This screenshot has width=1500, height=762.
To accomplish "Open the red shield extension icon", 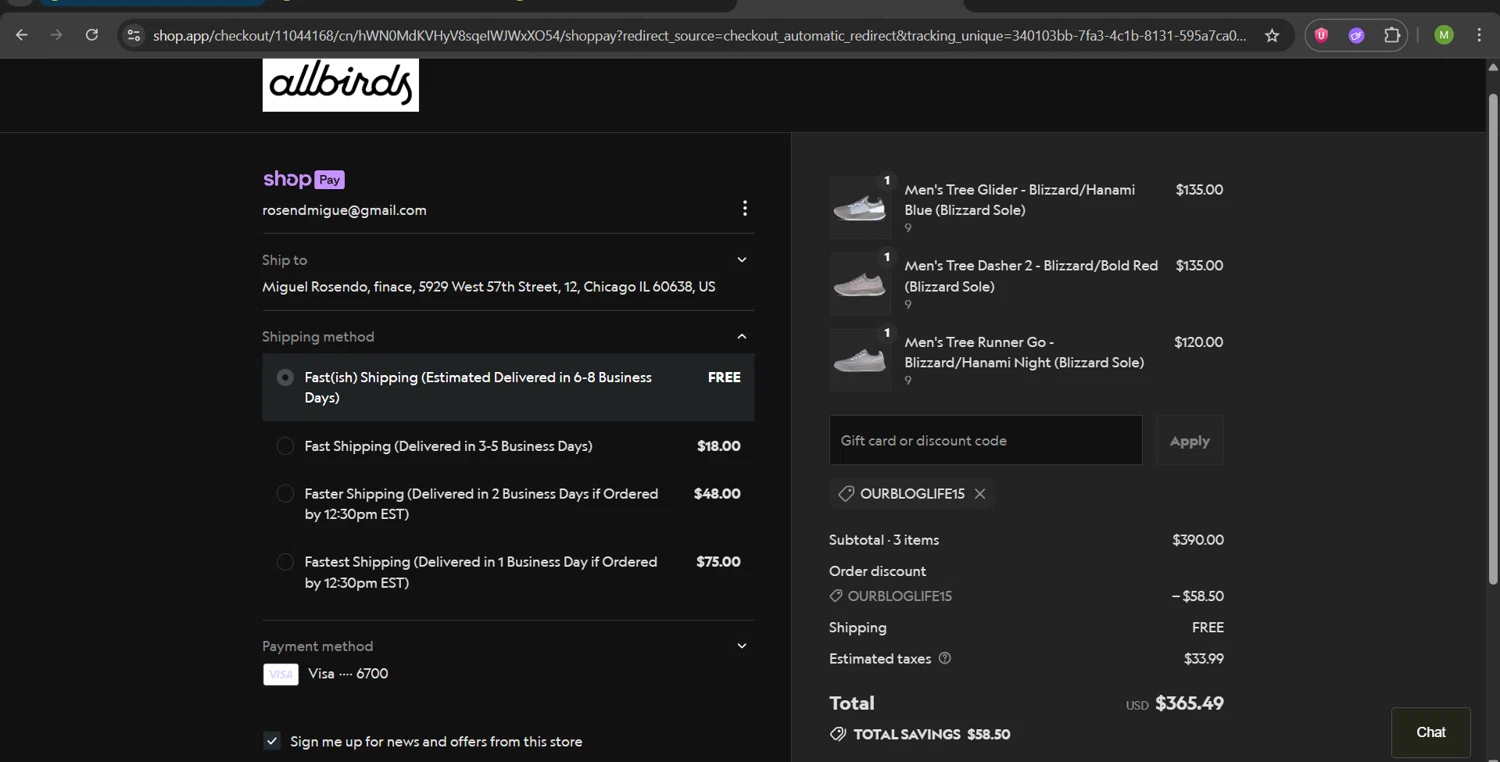I will tap(1321, 35).
